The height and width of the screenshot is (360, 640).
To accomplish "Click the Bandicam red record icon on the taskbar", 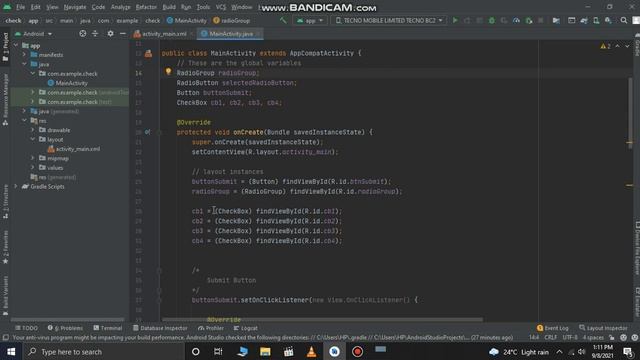I will [x=358, y=351].
